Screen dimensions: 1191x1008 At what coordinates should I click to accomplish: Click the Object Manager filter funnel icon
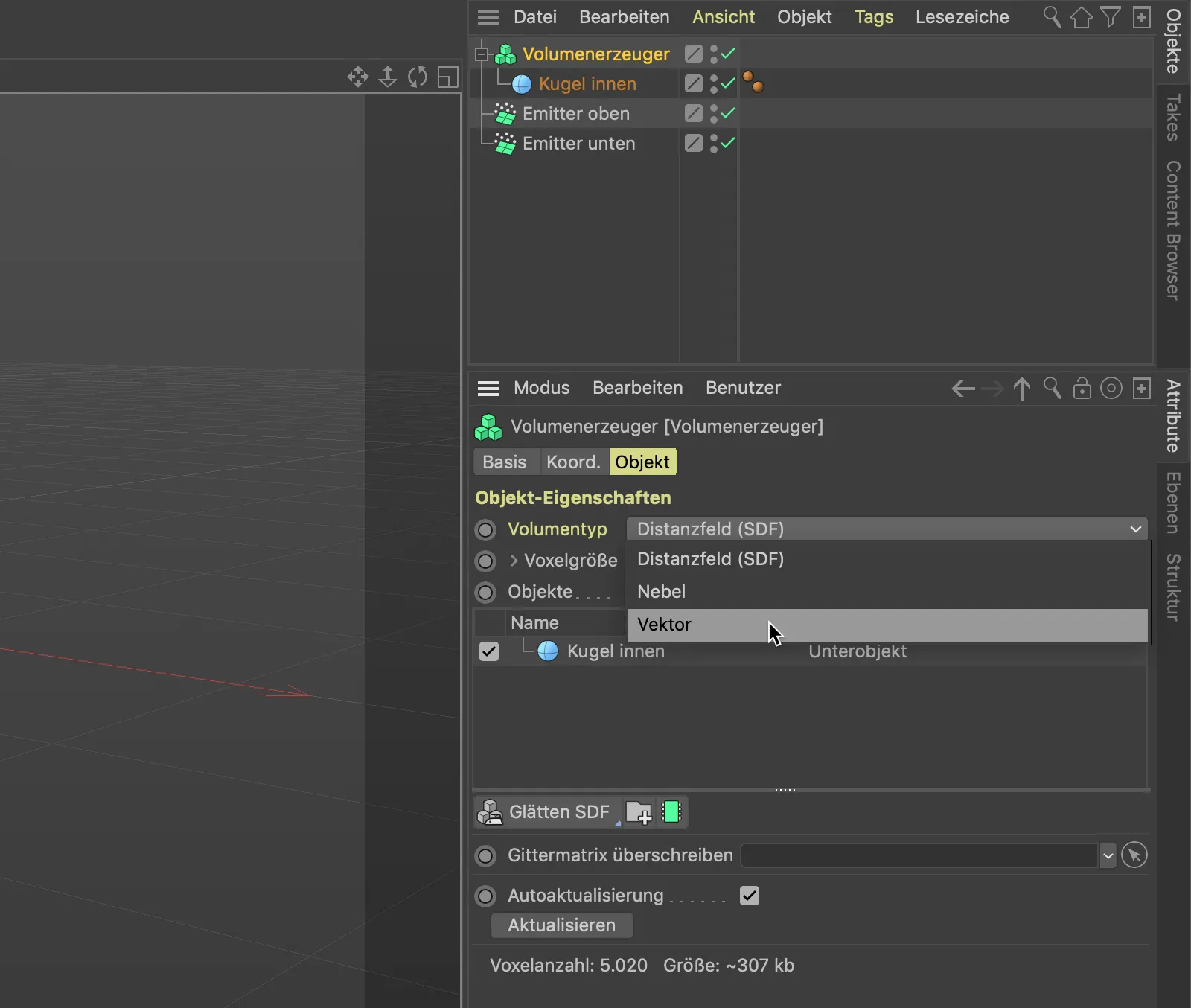click(x=1111, y=17)
